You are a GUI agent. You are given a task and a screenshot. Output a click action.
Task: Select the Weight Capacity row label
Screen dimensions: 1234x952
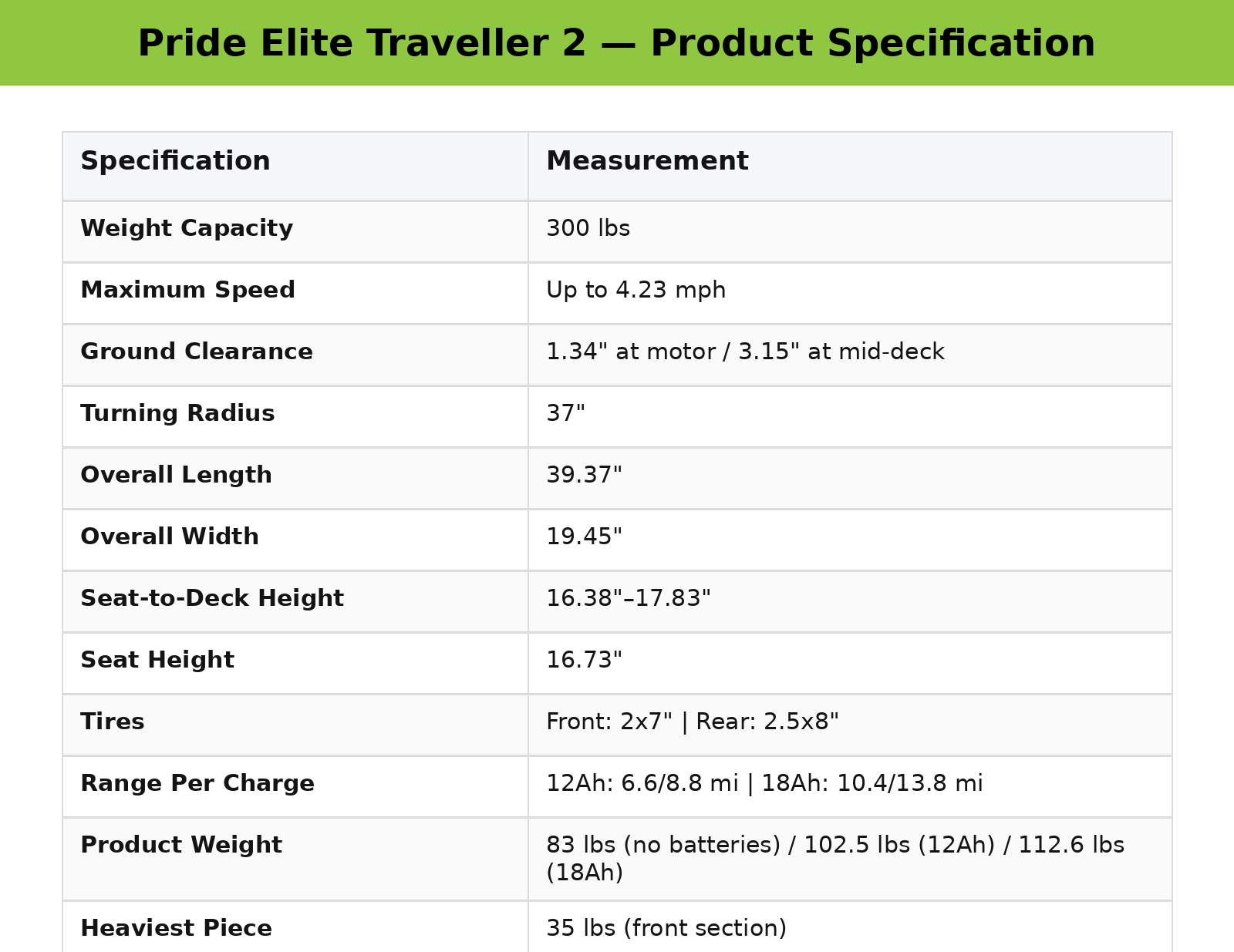tap(187, 229)
